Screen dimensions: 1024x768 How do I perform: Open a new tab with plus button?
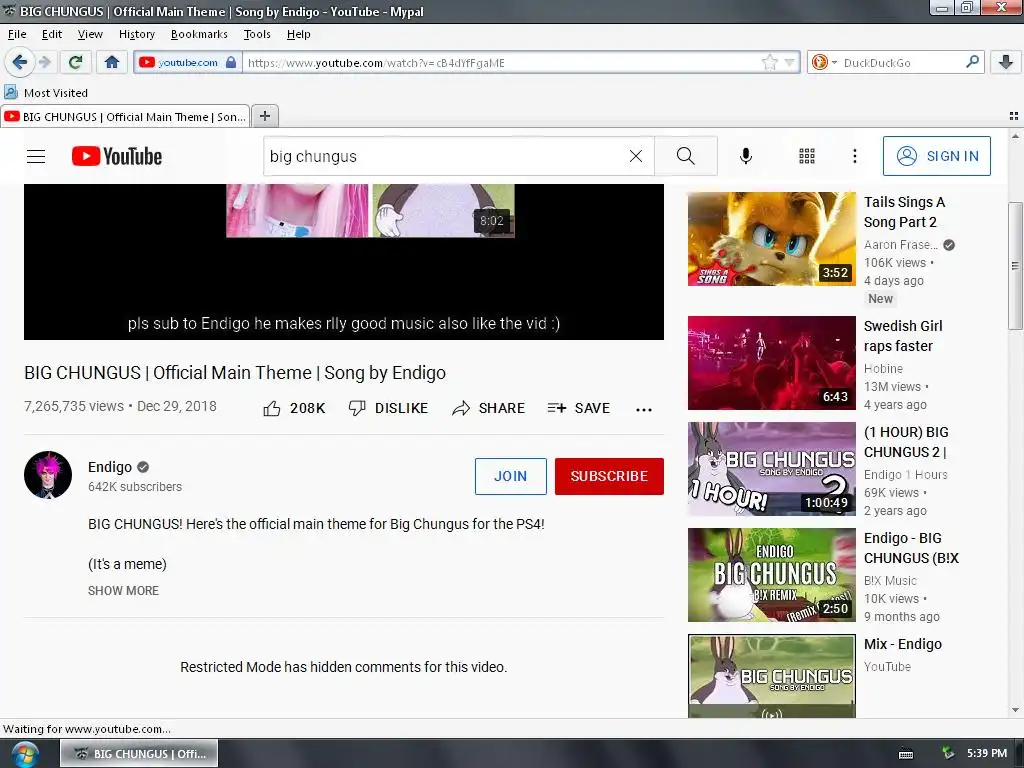pos(264,116)
